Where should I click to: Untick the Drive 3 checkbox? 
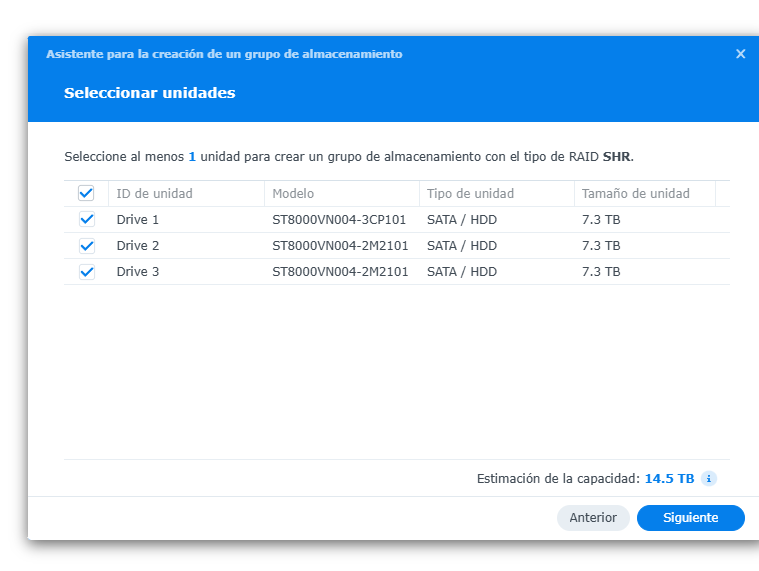pos(86,271)
